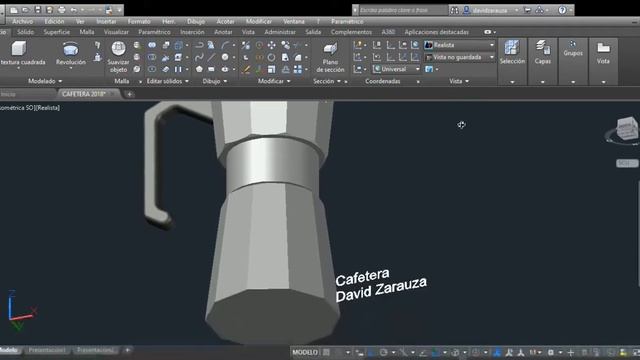This screenshot has width=640, height=360.
Task: Click the davidzarauza account name
Action: [490, 10]
